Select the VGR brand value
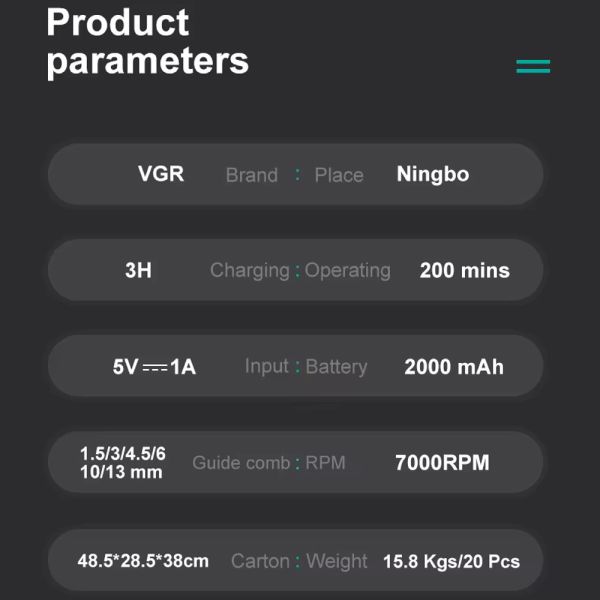Image resolution: width=600 pixels, height=600 pixels. point(161,174)
